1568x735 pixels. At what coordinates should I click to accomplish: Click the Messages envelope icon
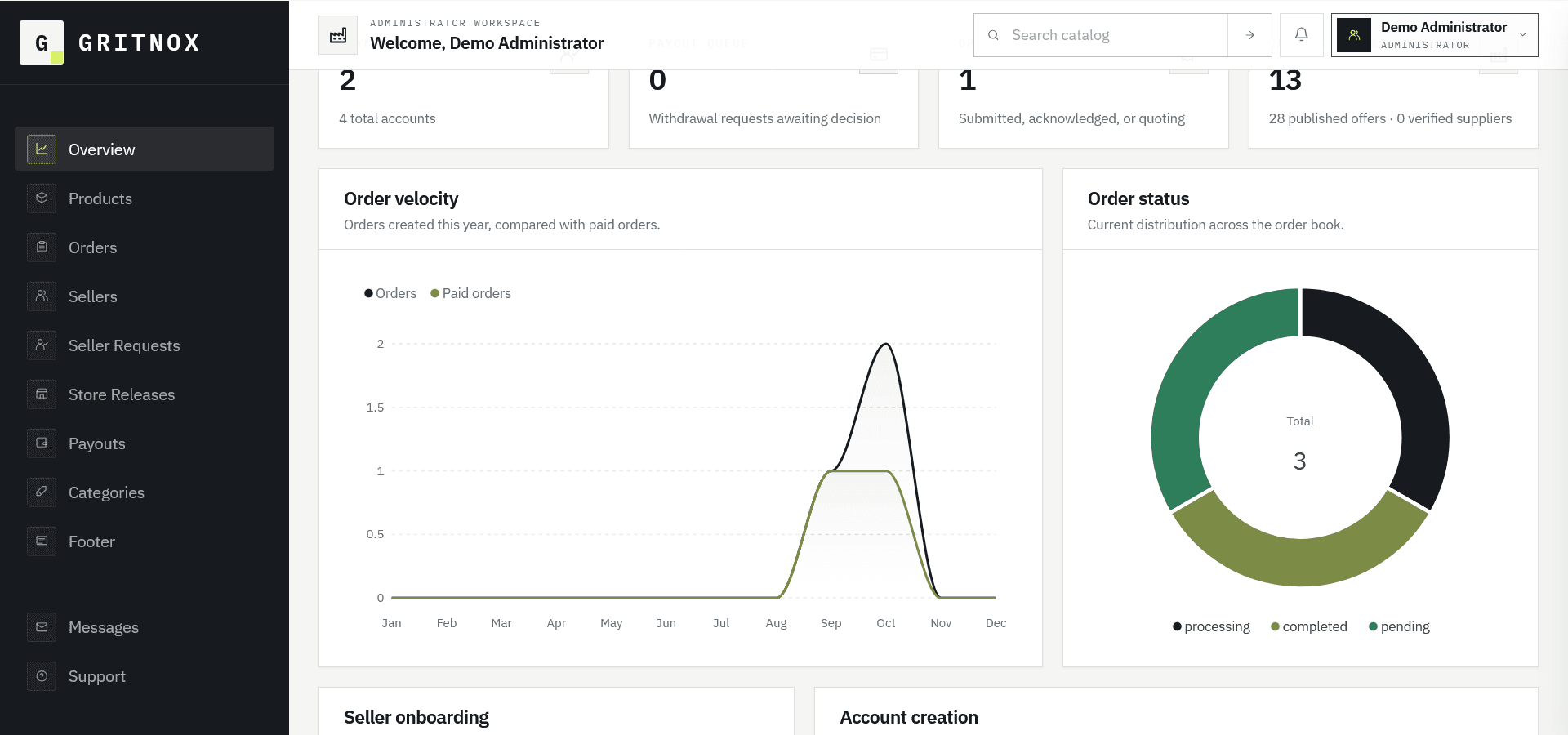(42, 627)
